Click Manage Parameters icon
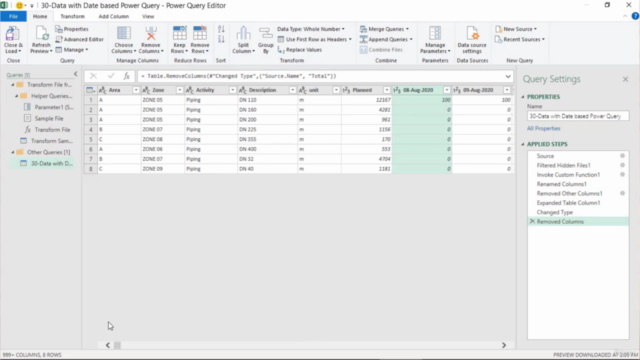Screen dimensions: 640x360 point(435,34)
